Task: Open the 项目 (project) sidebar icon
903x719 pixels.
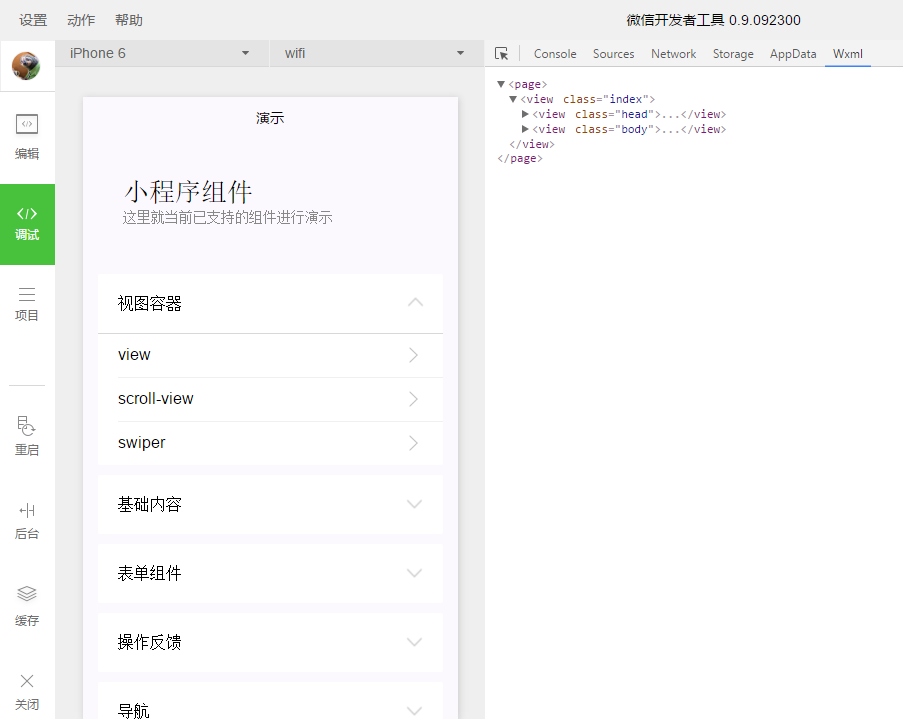Action: (27, 304)
